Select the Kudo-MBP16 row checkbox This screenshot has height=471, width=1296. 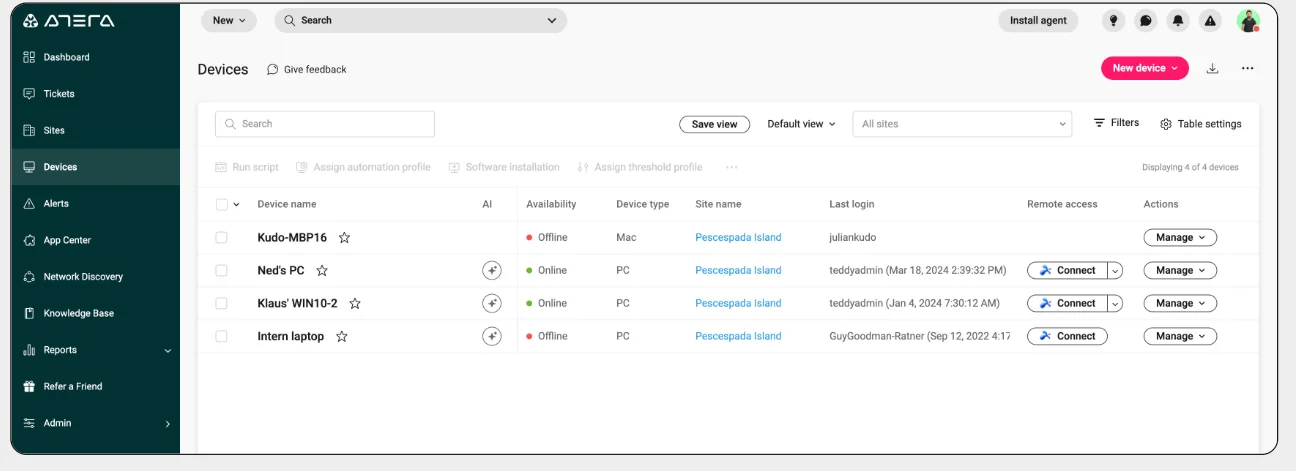222,238
